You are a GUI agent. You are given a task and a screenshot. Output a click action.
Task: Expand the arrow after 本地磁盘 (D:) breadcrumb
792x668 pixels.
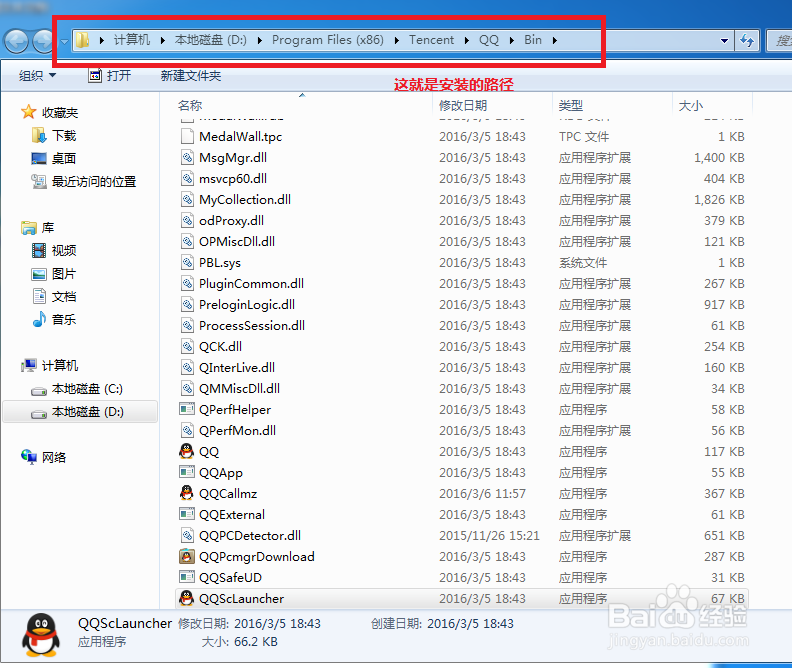[260, 40]
